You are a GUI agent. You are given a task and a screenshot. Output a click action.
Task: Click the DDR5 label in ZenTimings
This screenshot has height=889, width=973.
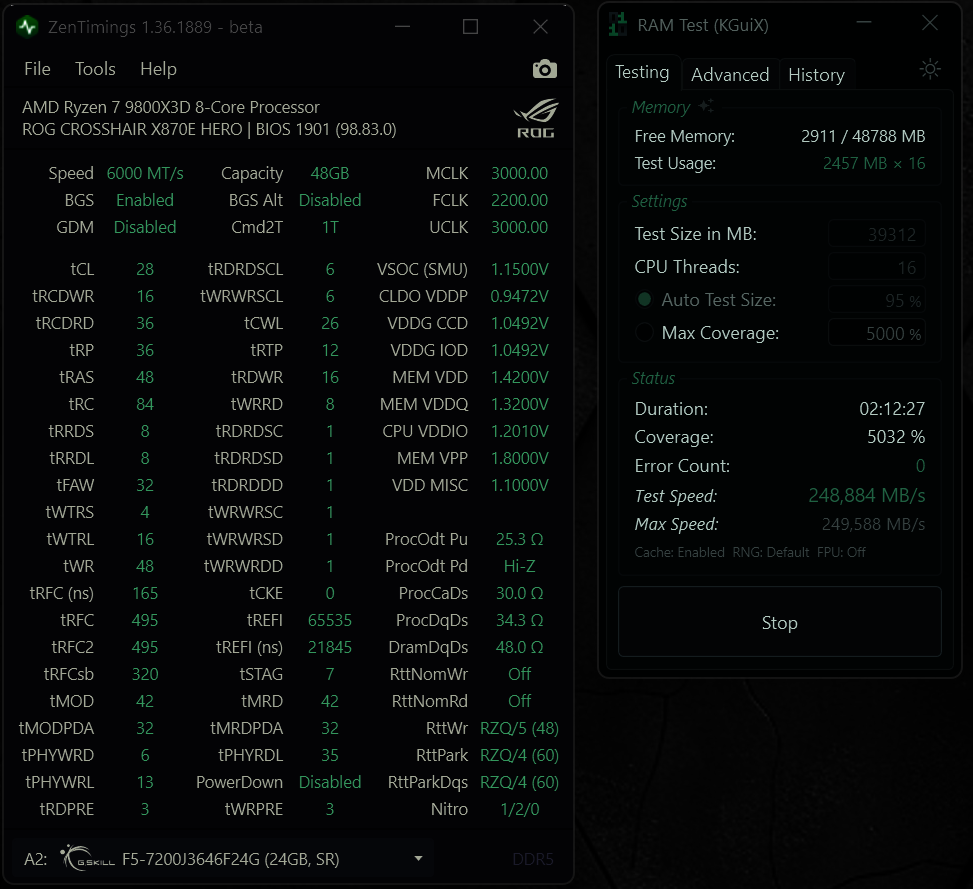532,859
